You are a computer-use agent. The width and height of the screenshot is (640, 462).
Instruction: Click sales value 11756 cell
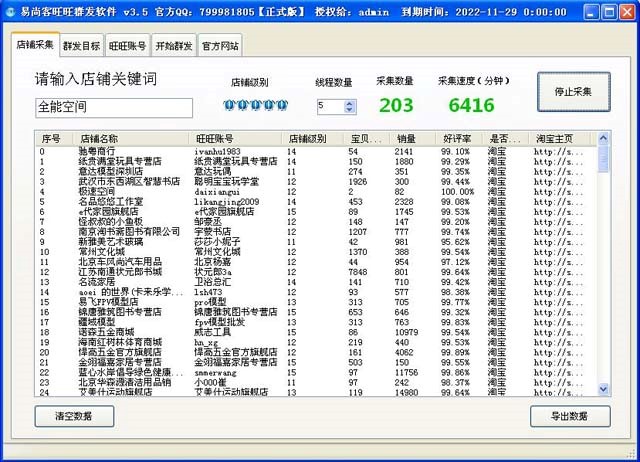(x=407, y=373)
